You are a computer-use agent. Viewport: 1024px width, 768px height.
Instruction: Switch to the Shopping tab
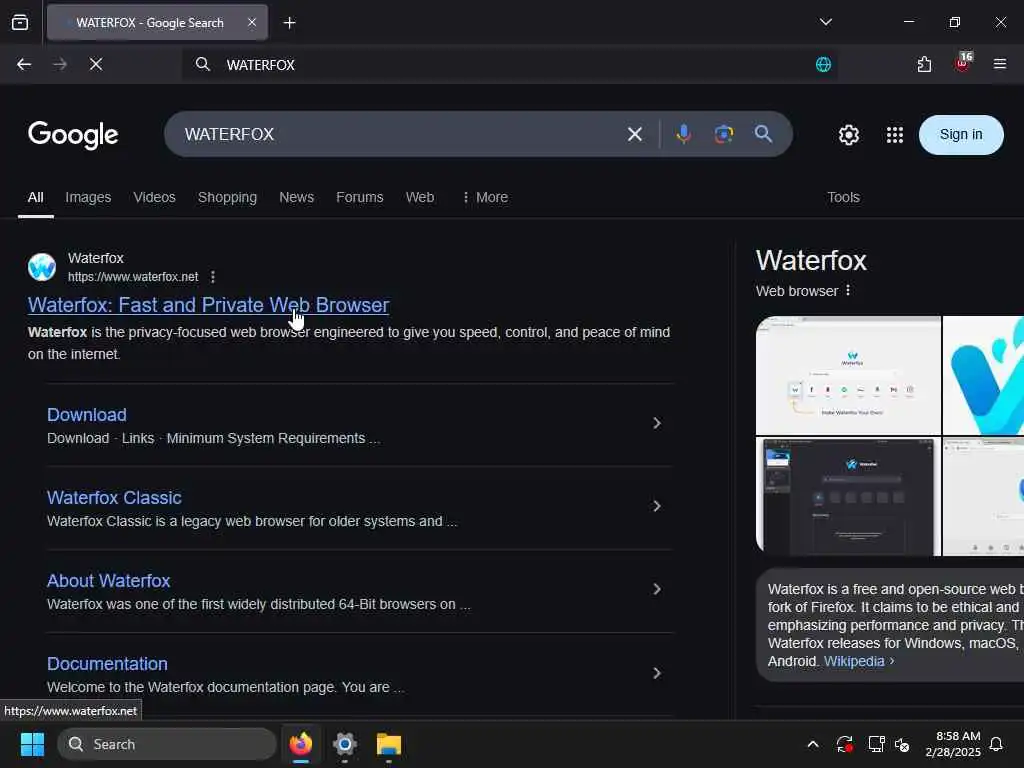[227, 197]
